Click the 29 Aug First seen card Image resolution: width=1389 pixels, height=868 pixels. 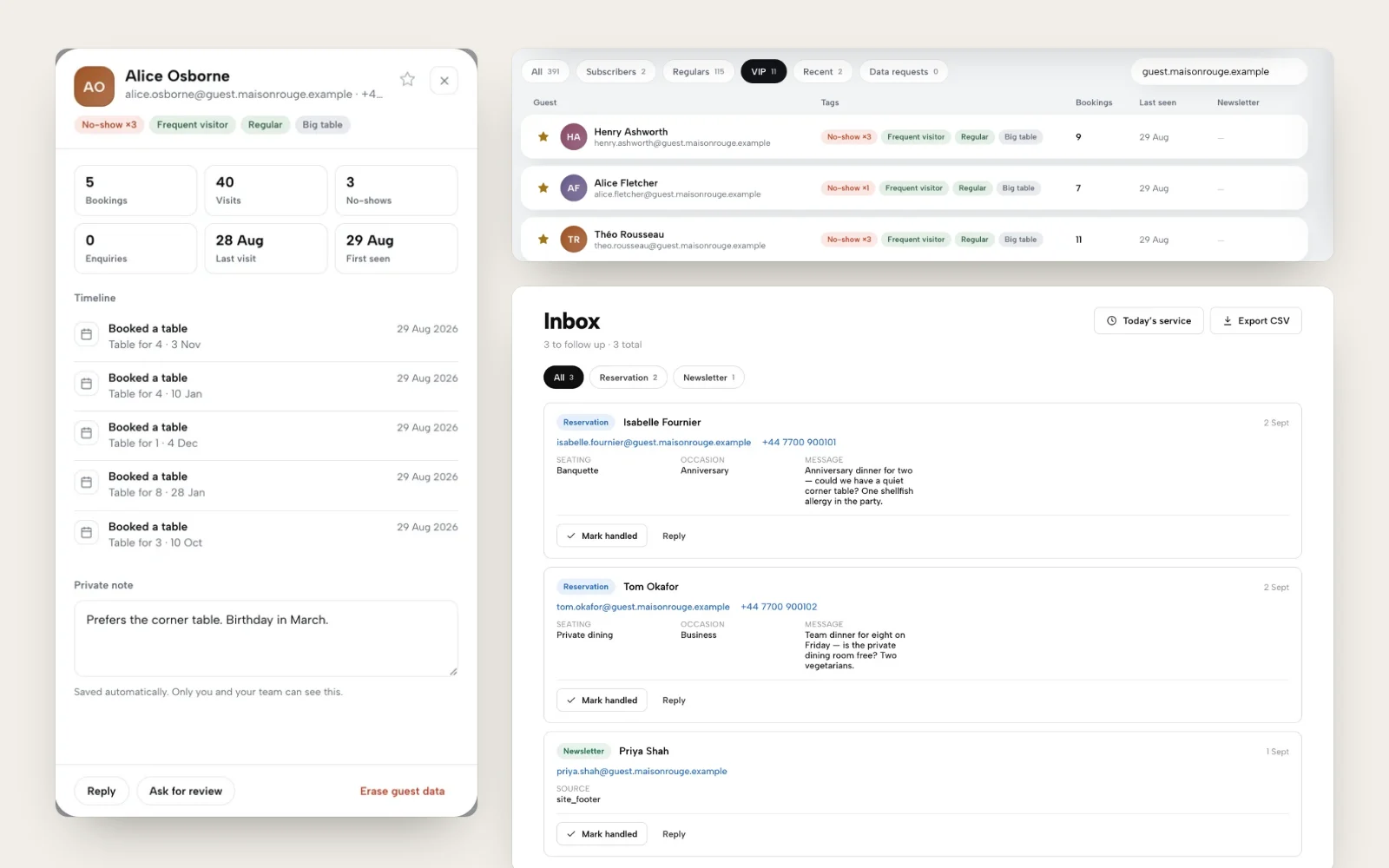pos(396,249)
